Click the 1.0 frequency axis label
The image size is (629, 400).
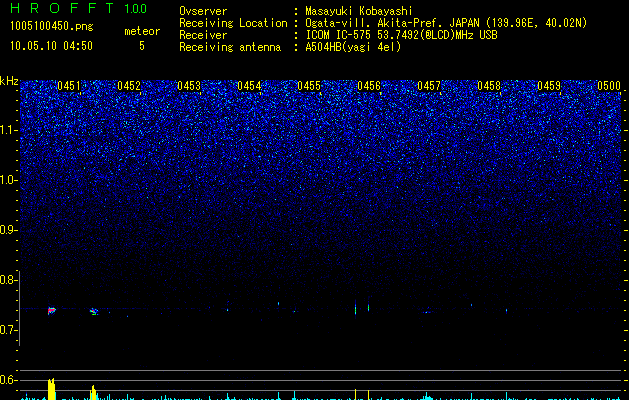pyautogui.click(x=8, y=181)
